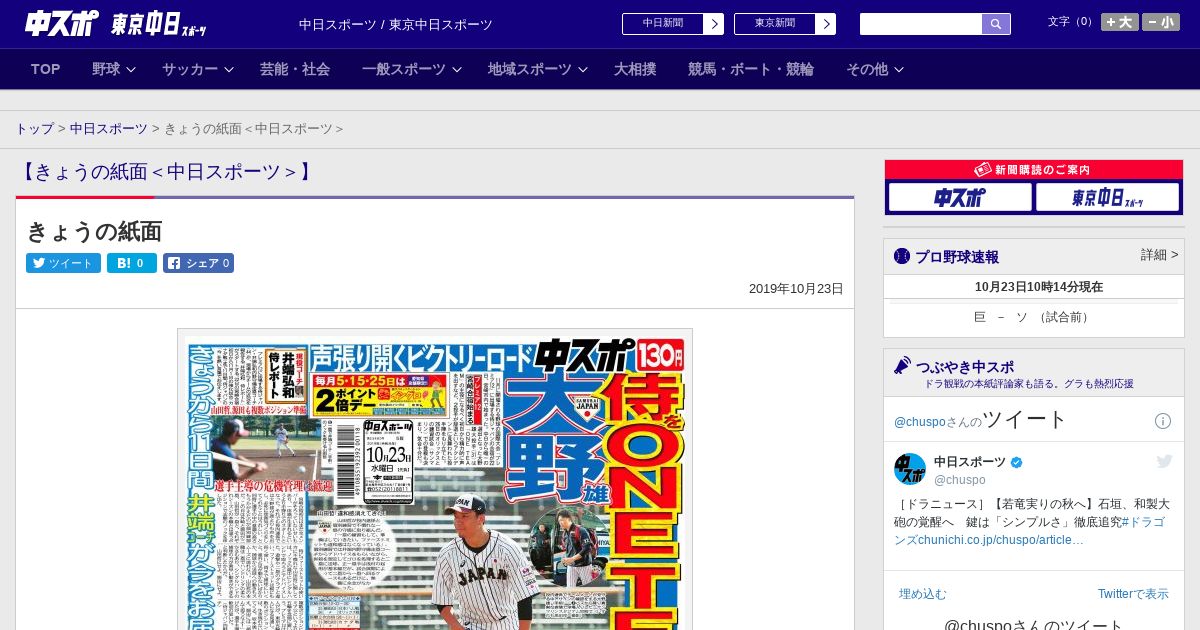Click 10月23日10時14分現在 timestamp text
Image resolution: width=1200 pixels, height=630 pixels.
click(x=1039, y=287)
